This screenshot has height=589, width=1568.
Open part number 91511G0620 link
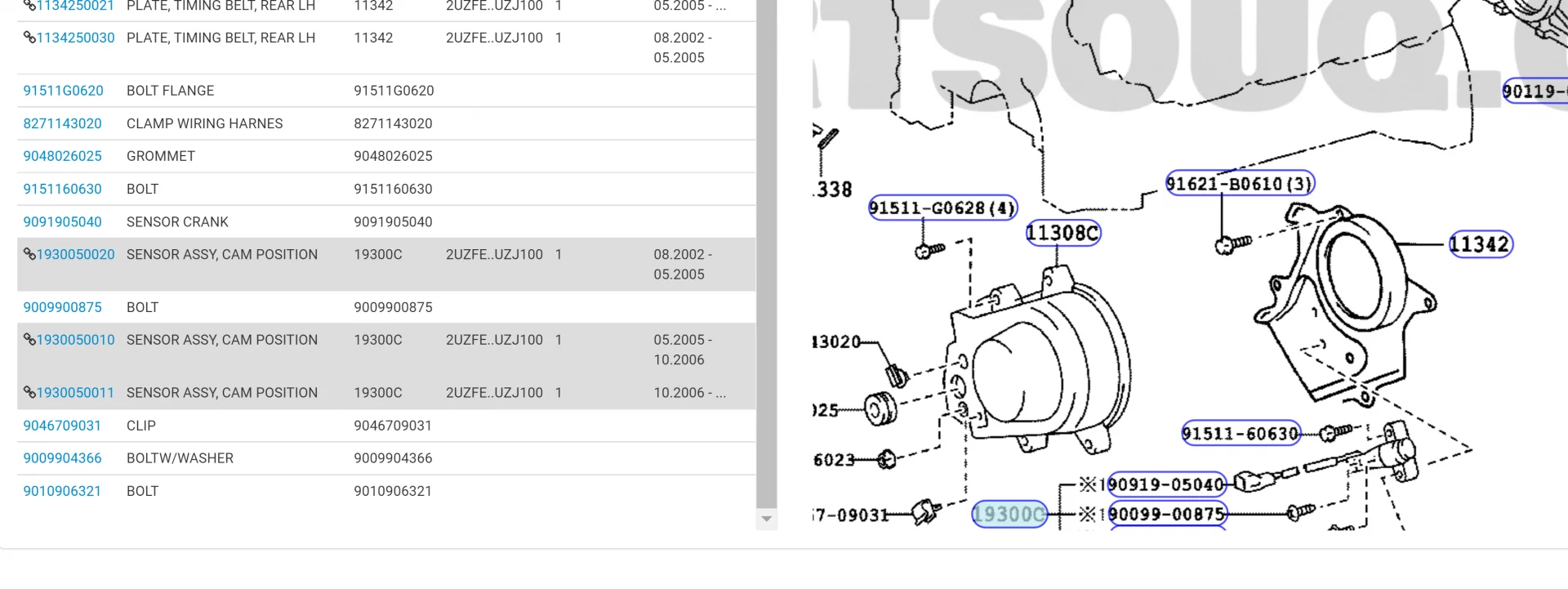63,91
